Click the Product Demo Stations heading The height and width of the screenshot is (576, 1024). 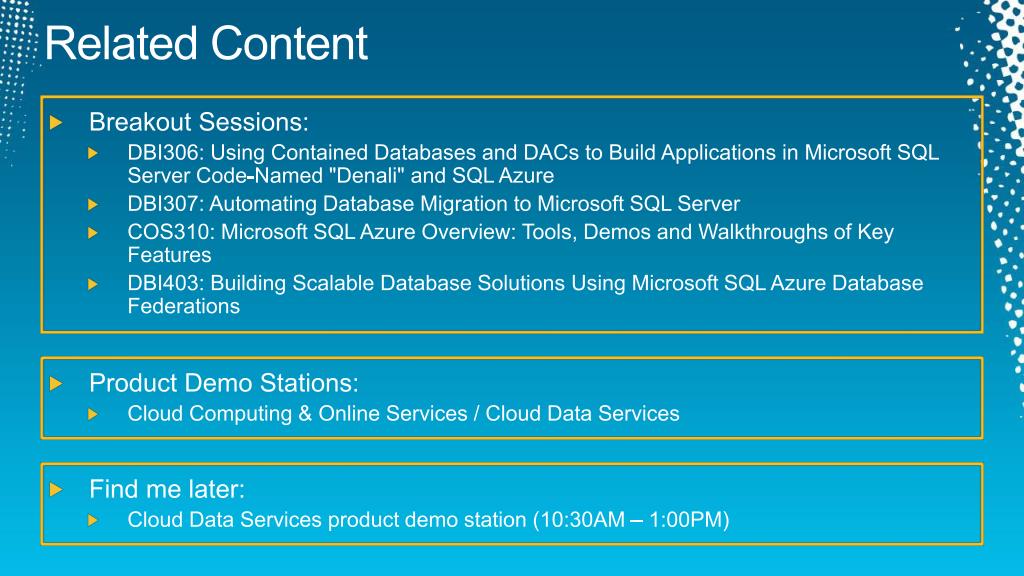click(x=224, y=383)
